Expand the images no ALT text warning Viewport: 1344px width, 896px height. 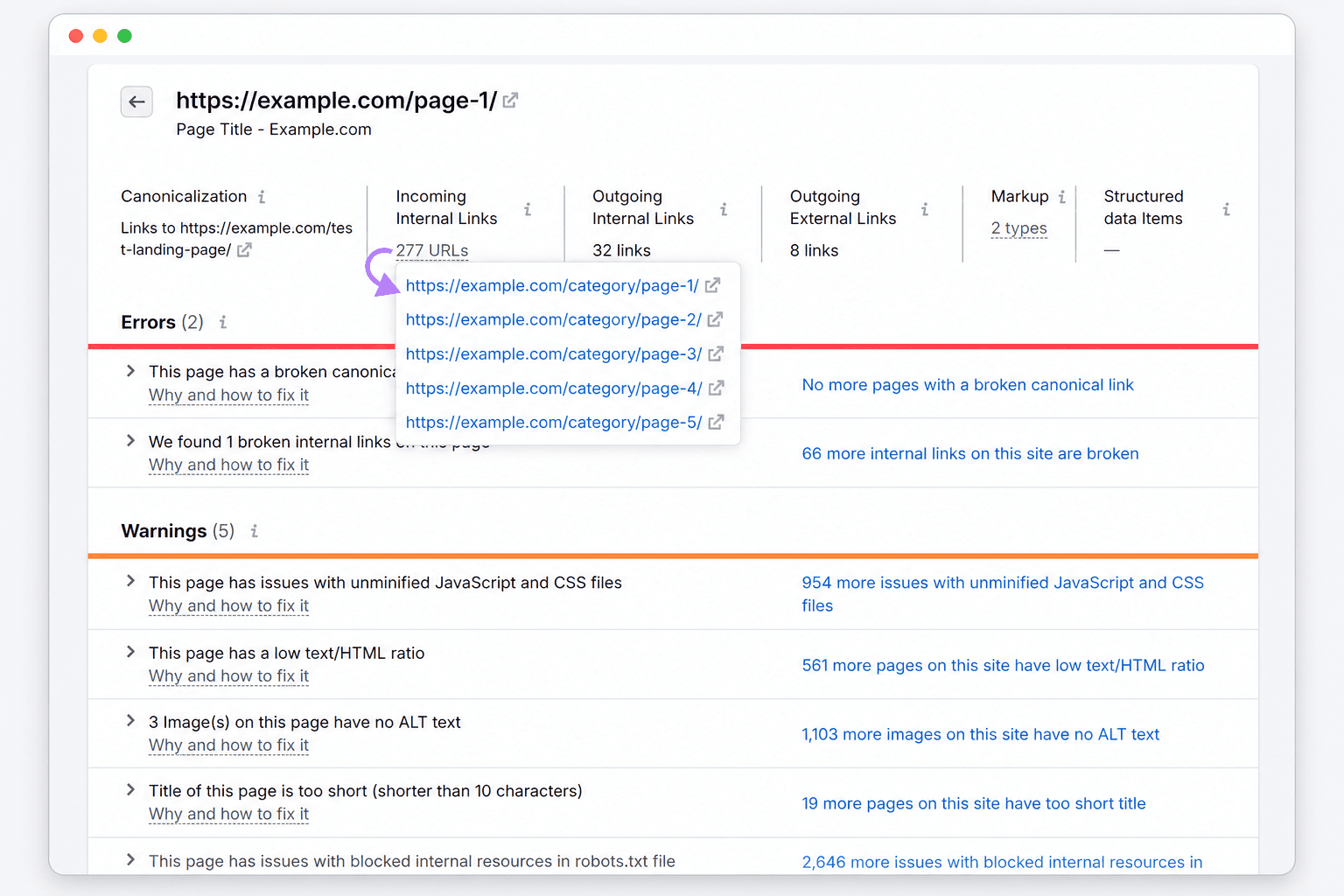tap(130, 721)
